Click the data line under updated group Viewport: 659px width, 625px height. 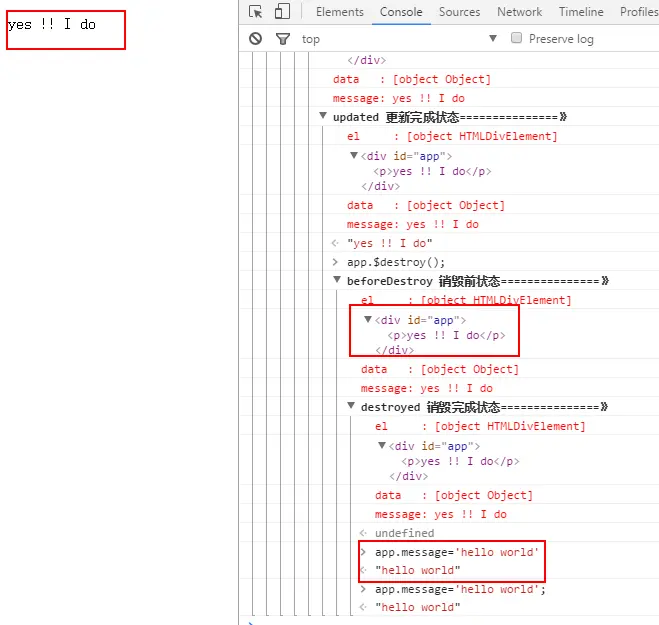[426, 205]
